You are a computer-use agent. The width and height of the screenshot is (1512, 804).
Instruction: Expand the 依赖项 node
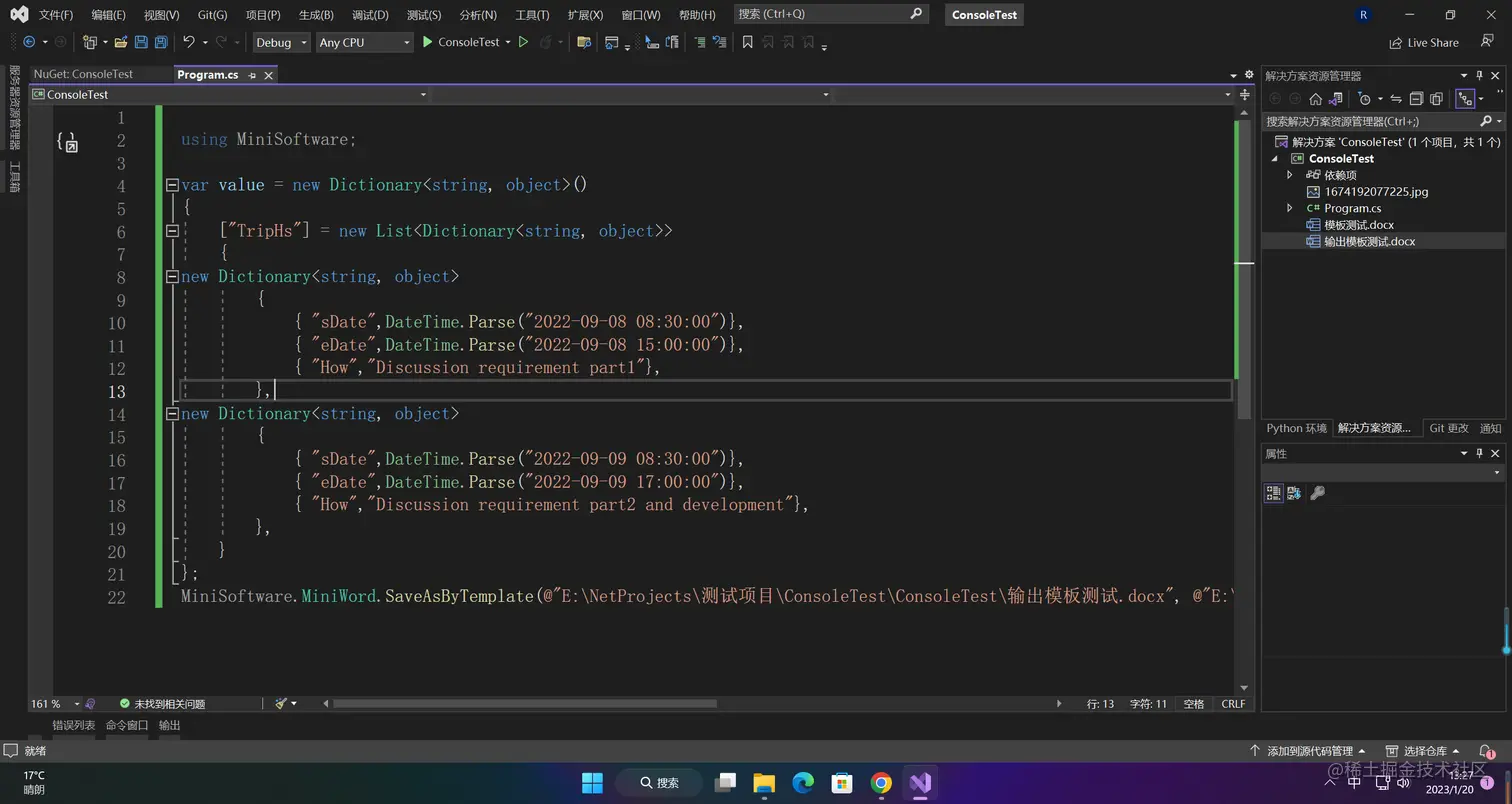pyautogui.click(x=1290, y=175)
